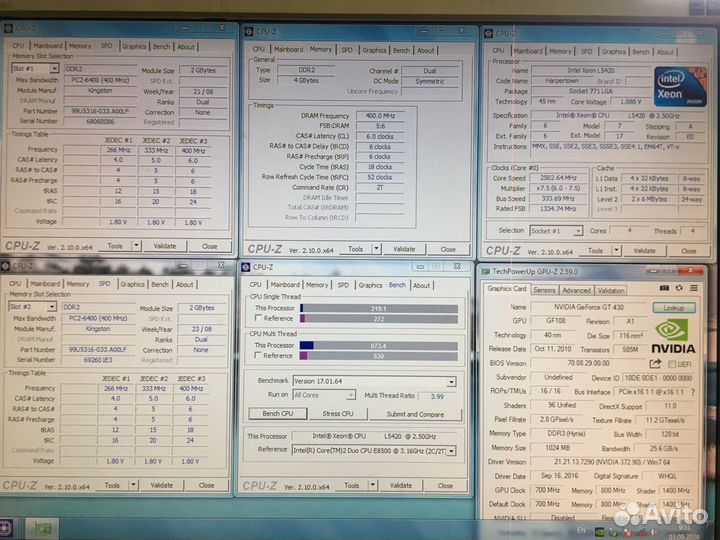Click Validate in Slot #1 CPU-Z window
The image size is (720, 540).
coord(165,246)
